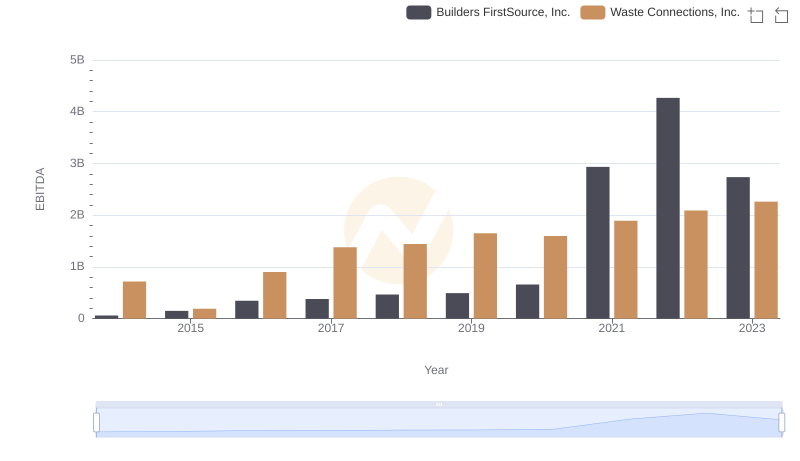Select the 2022 Builders FirstSource bar
The height and width of the screenshot is (461, 800).
click(x=668, y=208)
